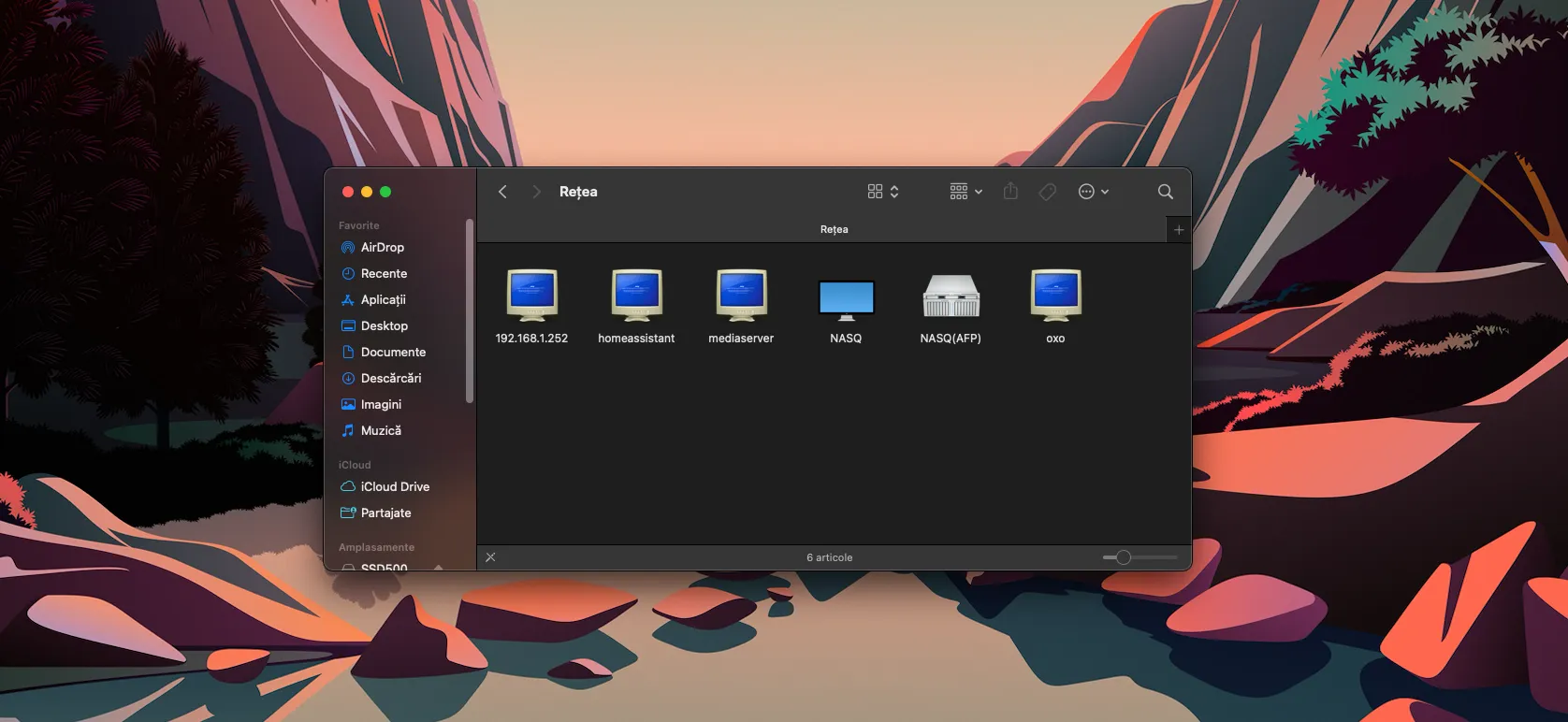Go back with the left chevron
This screenshot has width=1568, height=722.
502,192
